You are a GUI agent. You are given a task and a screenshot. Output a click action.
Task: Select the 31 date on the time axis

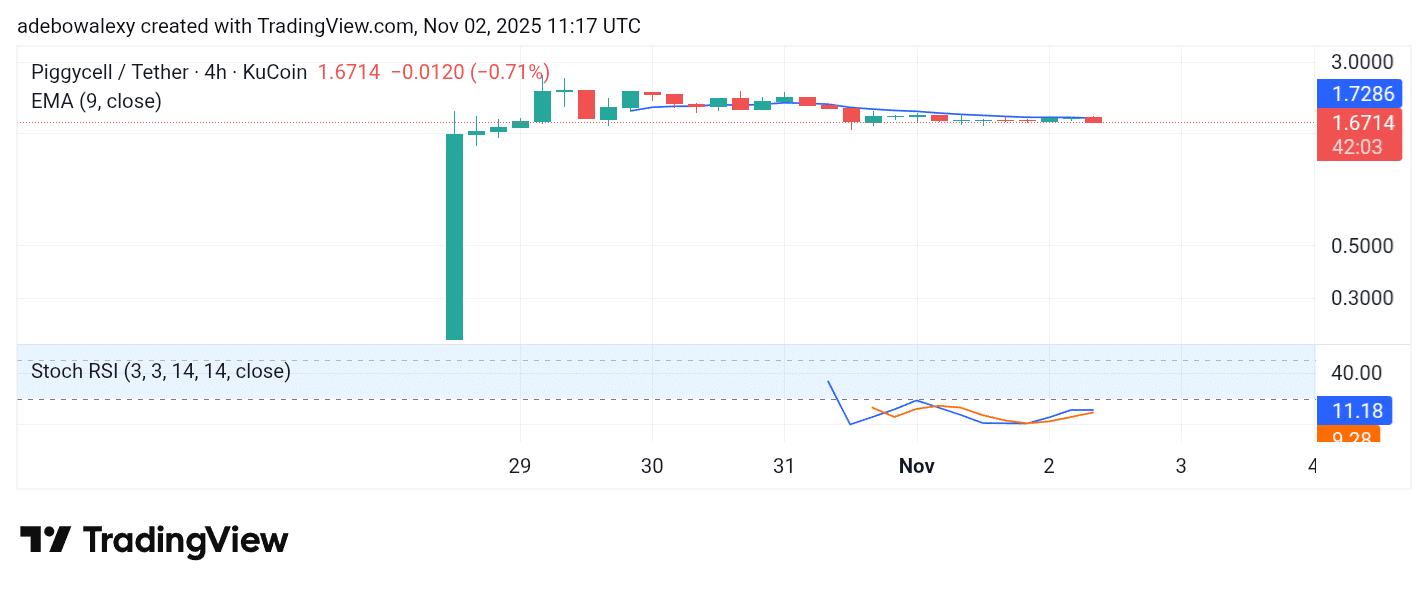(784, 466)
